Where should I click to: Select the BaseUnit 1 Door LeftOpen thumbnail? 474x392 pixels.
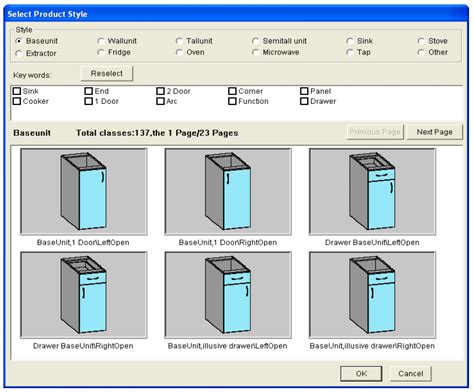[x=83, y=192]
